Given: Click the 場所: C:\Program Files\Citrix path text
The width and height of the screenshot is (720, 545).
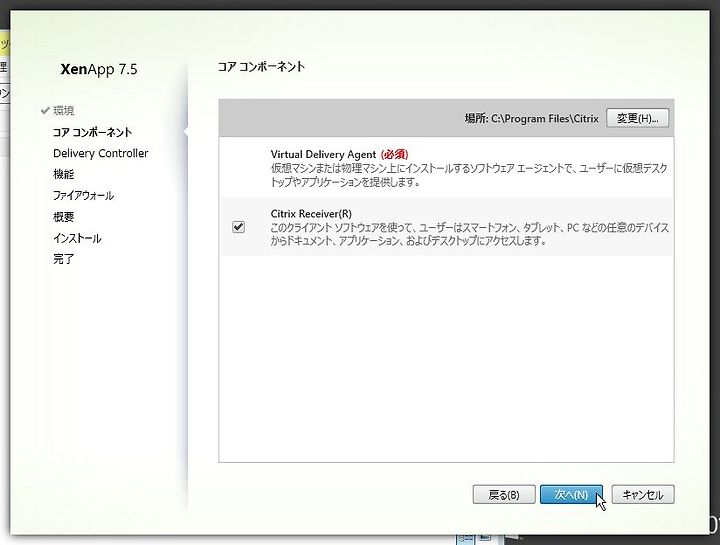Looking at the screenshot, I should (531, 118).
